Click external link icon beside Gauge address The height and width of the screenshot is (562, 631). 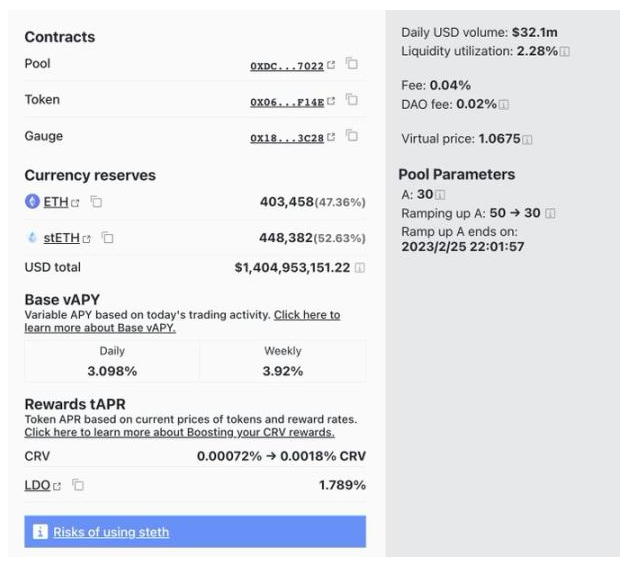331,137
